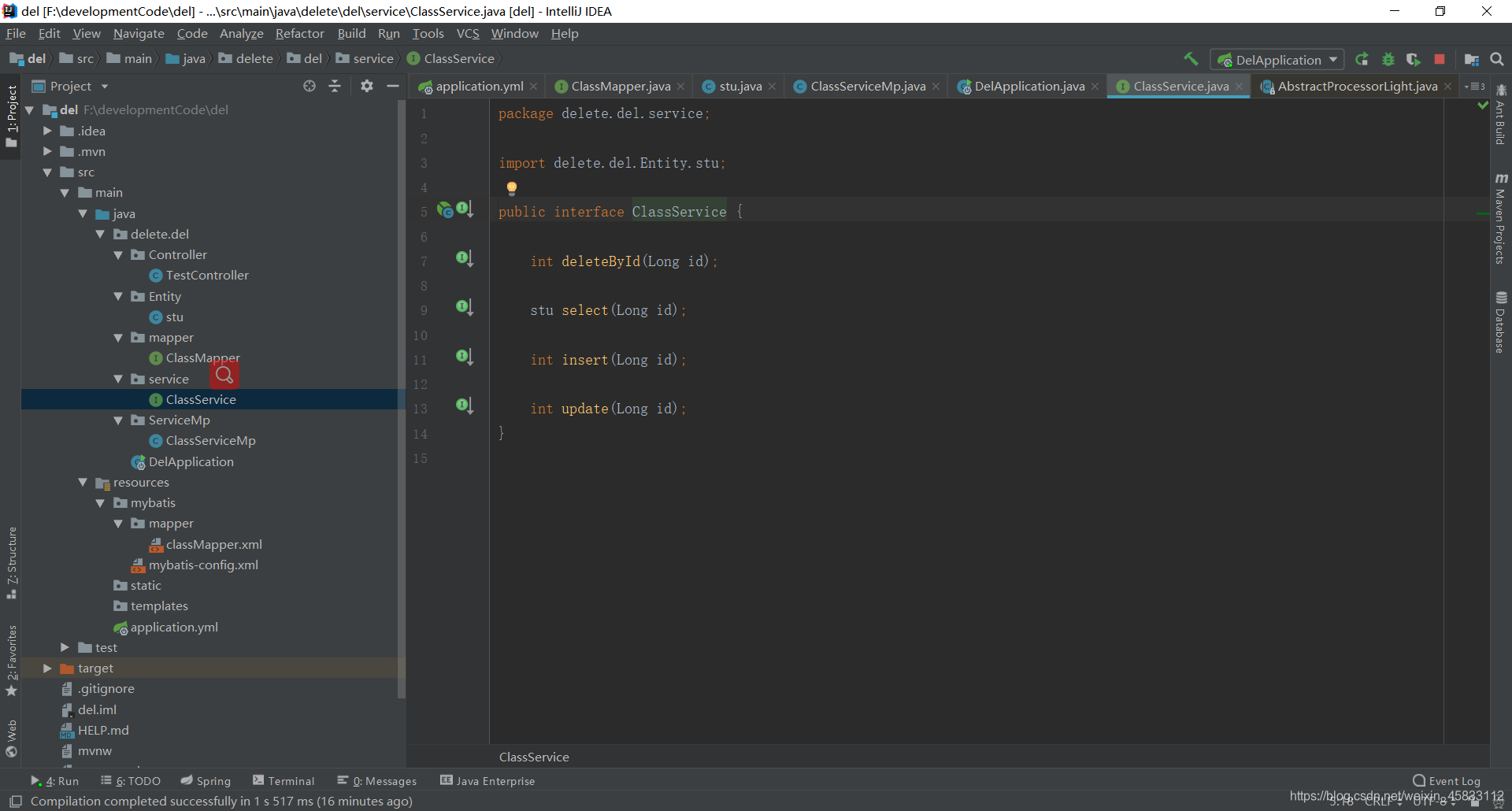Image resolution: width=1512 pixels, height=811 pixels.
Task: Expand the target folder
Action: click(x=47, y=668)
